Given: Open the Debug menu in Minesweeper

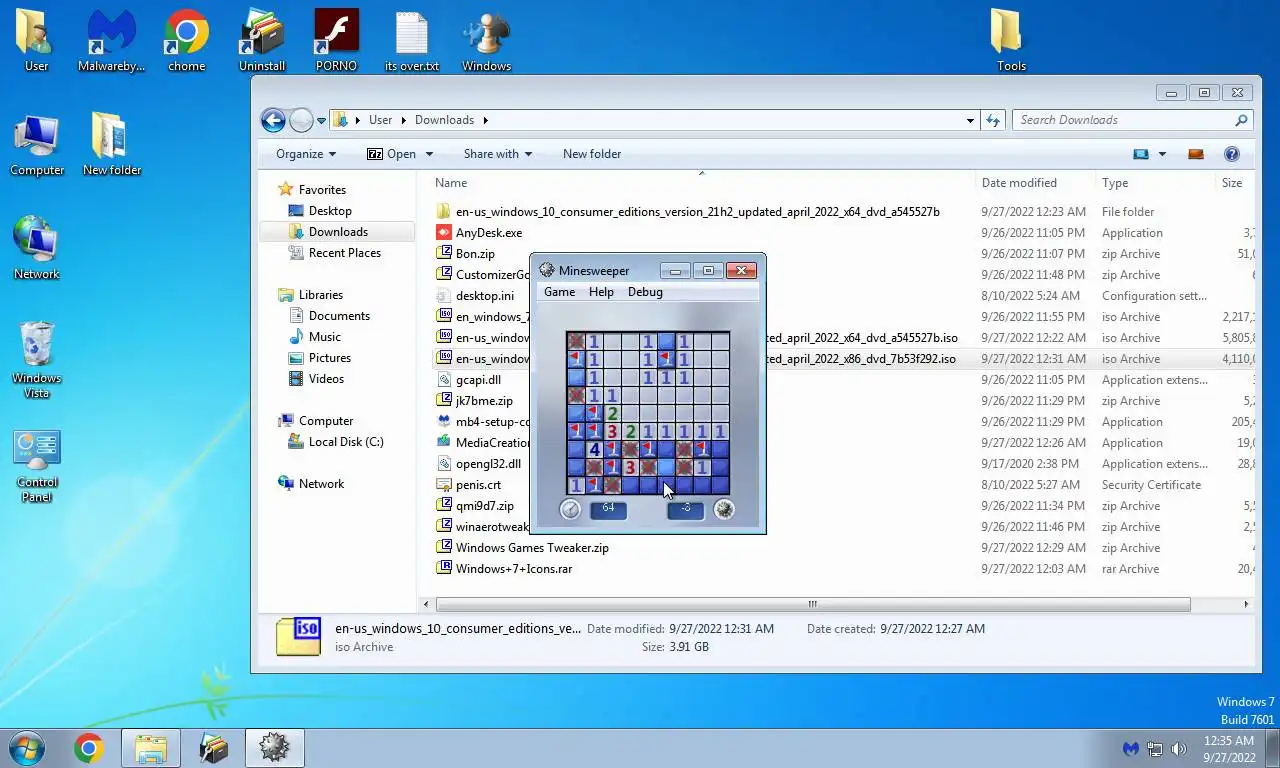Looking at the screenshot, I should tap(645, 292).
